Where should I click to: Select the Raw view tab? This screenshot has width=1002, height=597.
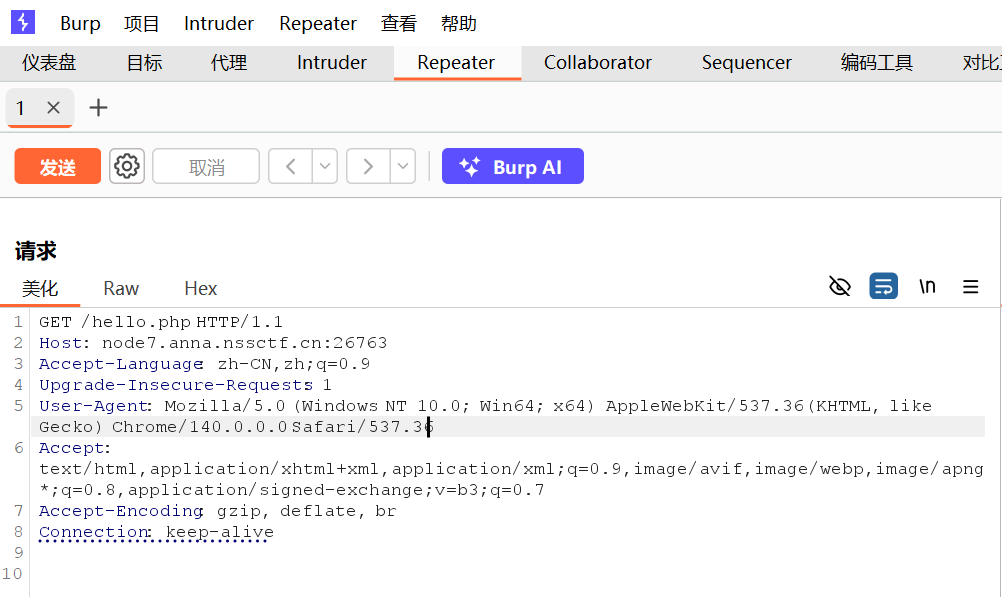tap(121, 288)
